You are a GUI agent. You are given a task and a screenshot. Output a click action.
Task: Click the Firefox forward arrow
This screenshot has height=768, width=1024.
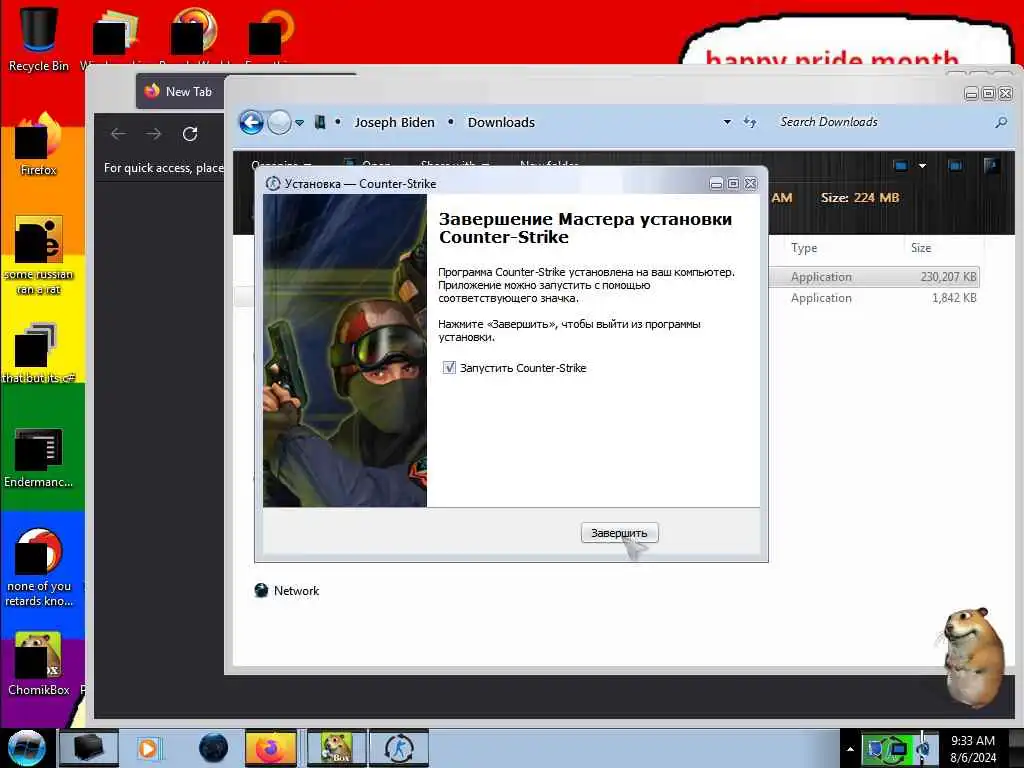[153, 134]
